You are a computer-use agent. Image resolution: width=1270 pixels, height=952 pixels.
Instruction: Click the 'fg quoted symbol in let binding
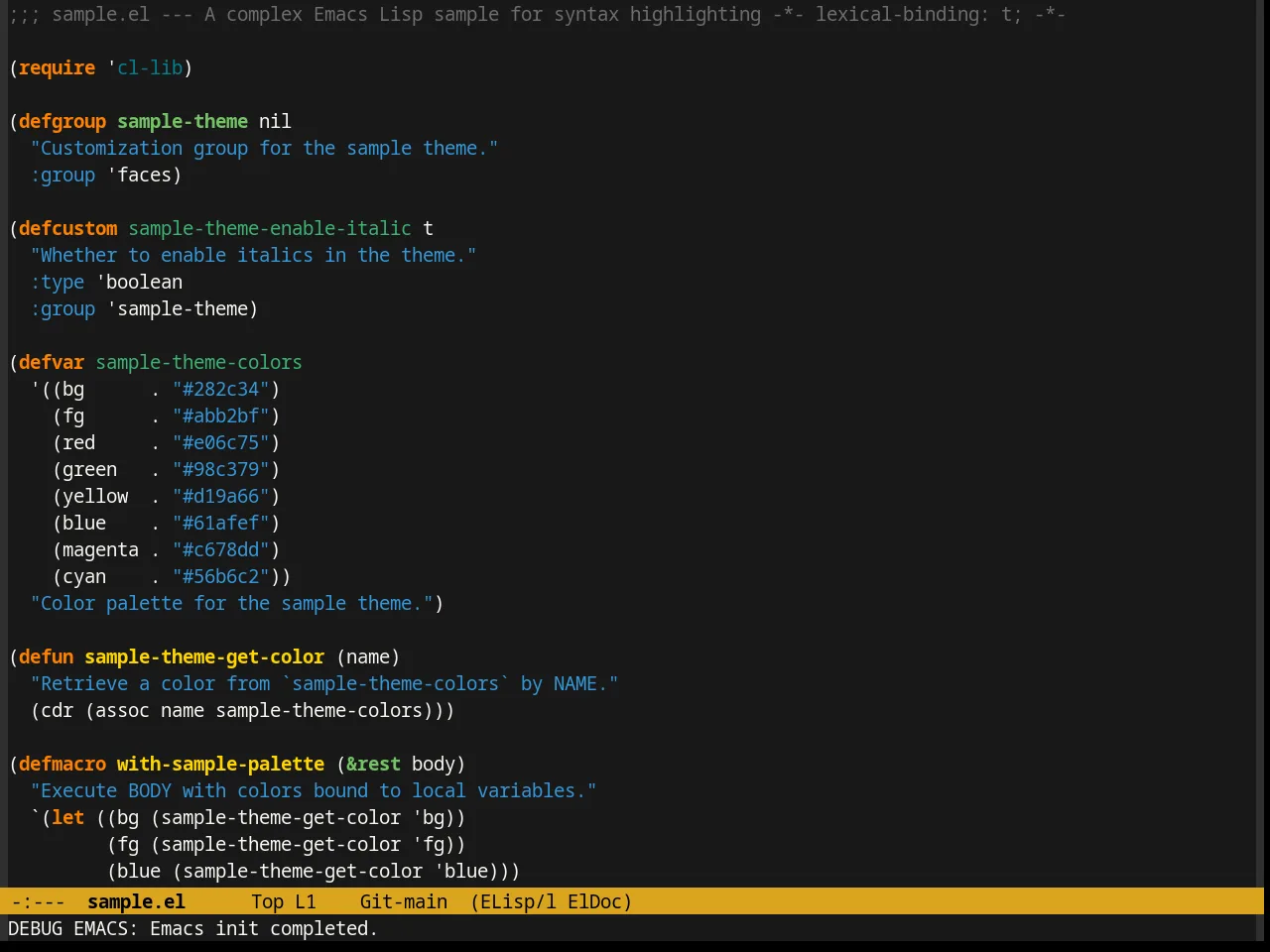[428, 844]
